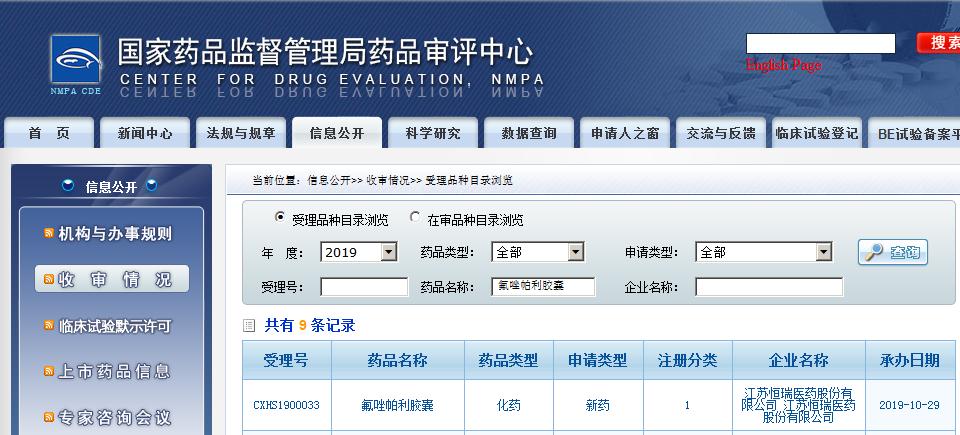Open the 数据查询 tab

click(529, 133)
